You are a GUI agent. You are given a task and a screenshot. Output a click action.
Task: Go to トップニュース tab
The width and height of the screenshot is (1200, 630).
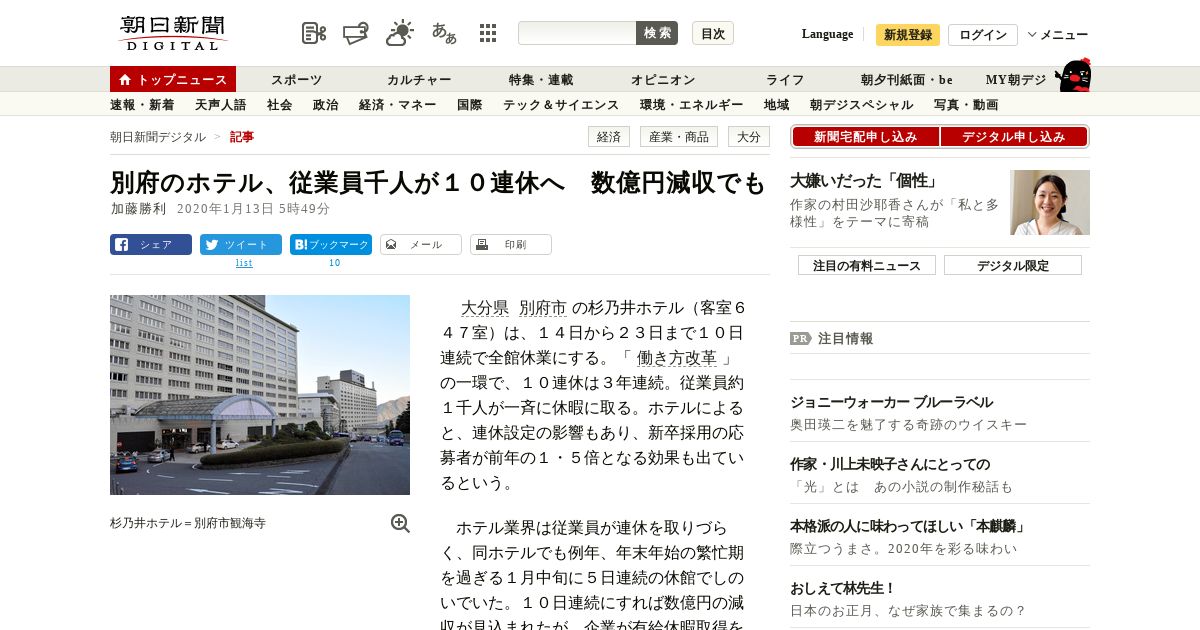[173, 79]
